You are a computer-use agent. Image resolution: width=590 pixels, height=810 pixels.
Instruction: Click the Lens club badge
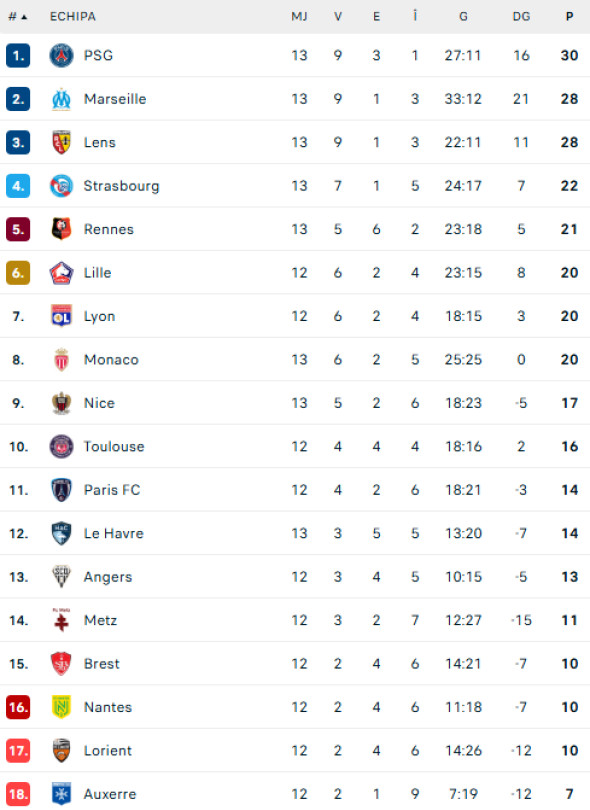(60, 143)
